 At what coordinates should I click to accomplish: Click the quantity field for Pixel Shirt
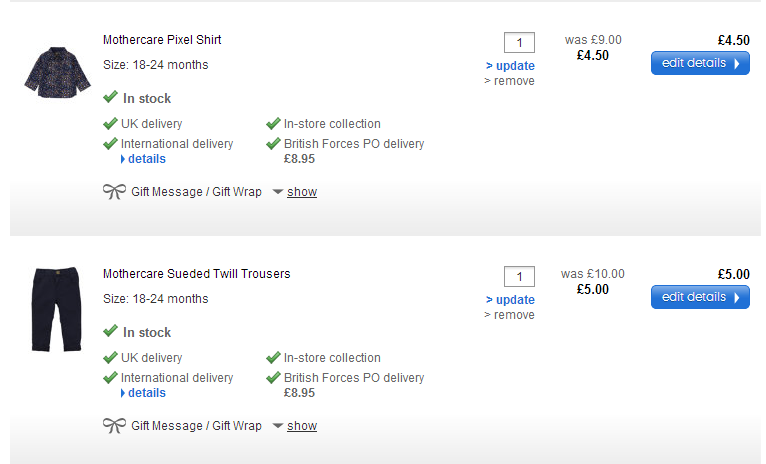(x=519, y=42)
